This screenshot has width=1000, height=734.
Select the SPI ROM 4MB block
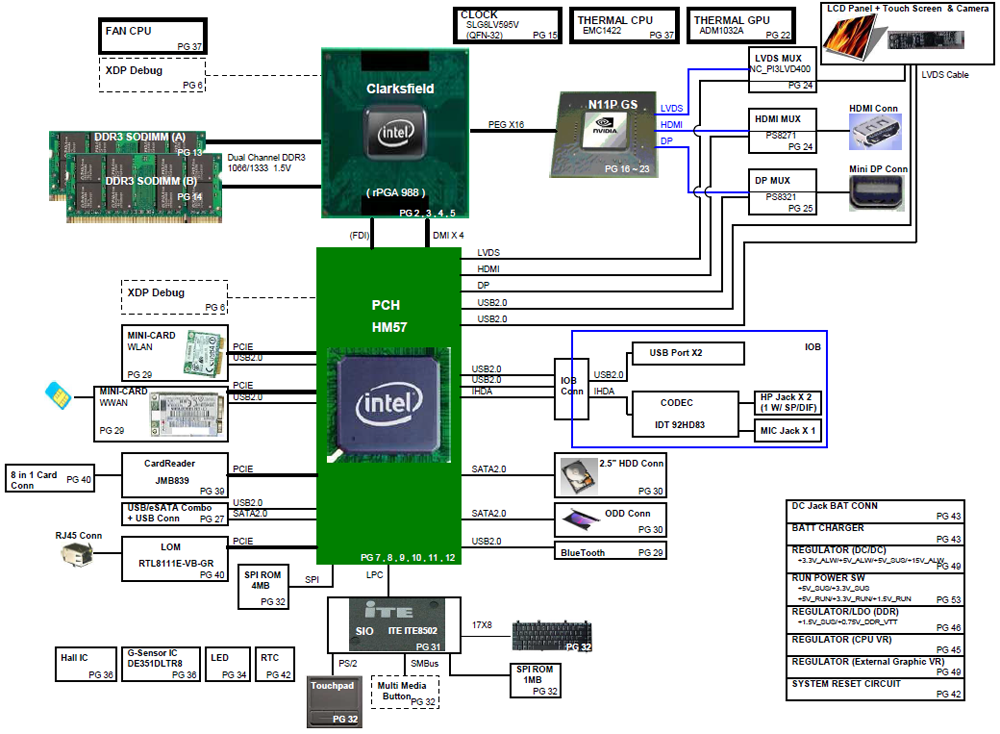coord(263,586)
